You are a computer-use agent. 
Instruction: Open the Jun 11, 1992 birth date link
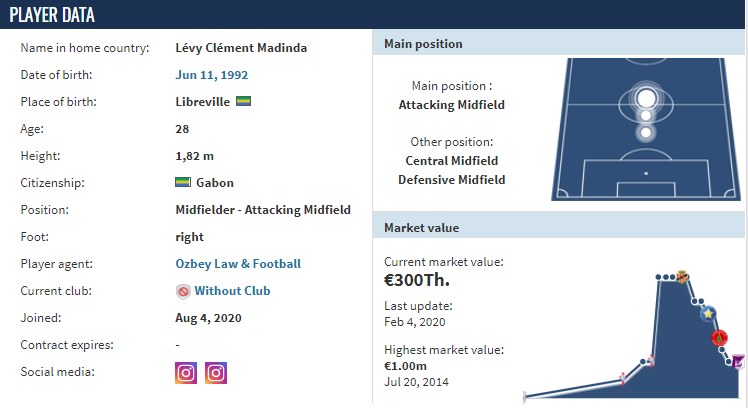click(x=212, y=75)
